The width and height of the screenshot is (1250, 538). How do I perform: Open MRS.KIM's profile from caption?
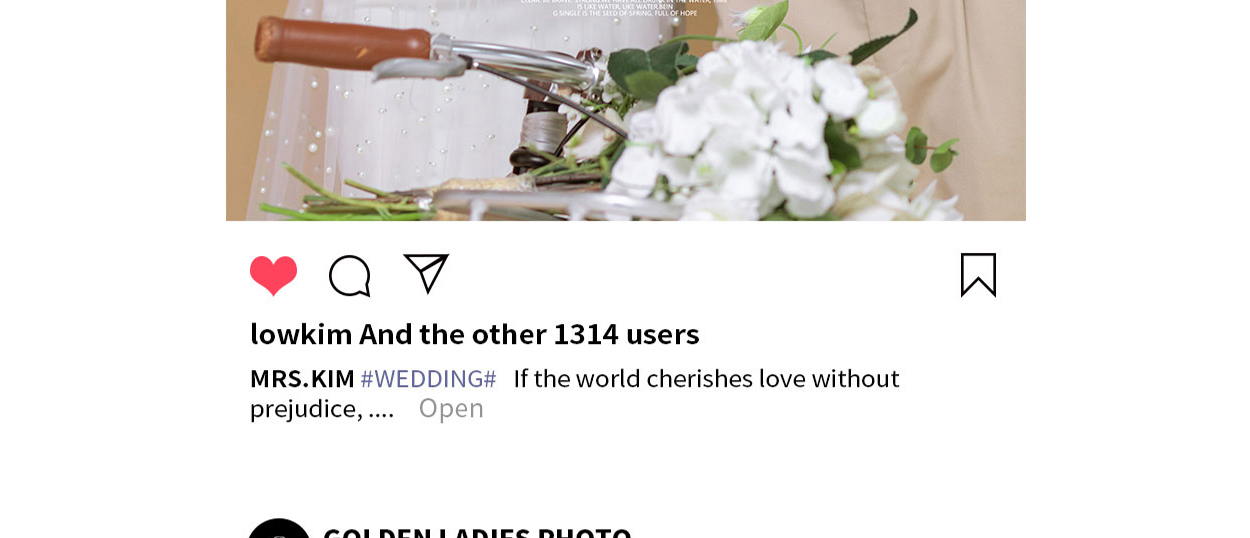click(302, 379)
